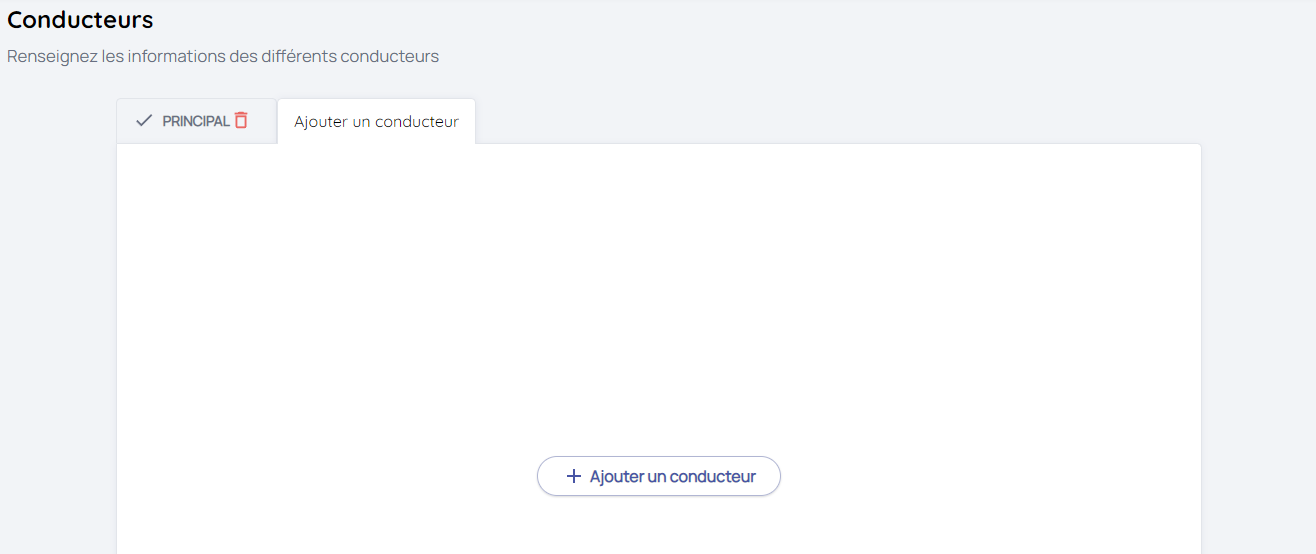Screen dimensions: 1316x554
Task: Click the checkmark icon on PRINCIPAL tab
Action: [x=144, y=121]
